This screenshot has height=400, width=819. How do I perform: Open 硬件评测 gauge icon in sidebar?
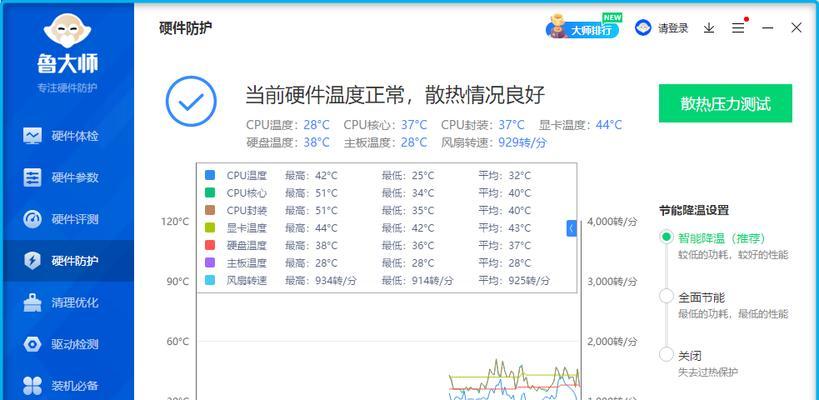click(32, 219)
